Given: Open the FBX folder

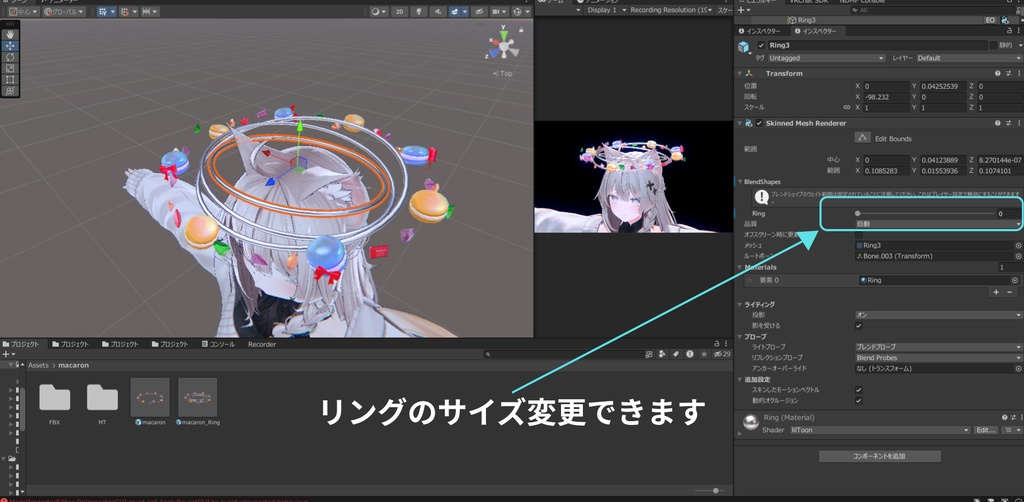Looking at the screenshot, I should (54, 403).
